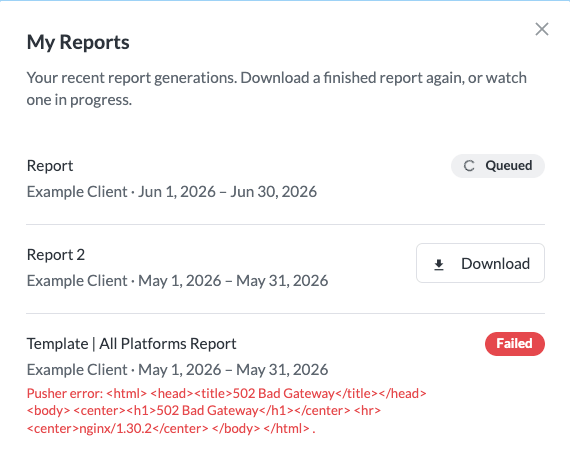Click the red Pusher error message
570x453 pixels.
(226, 411)
